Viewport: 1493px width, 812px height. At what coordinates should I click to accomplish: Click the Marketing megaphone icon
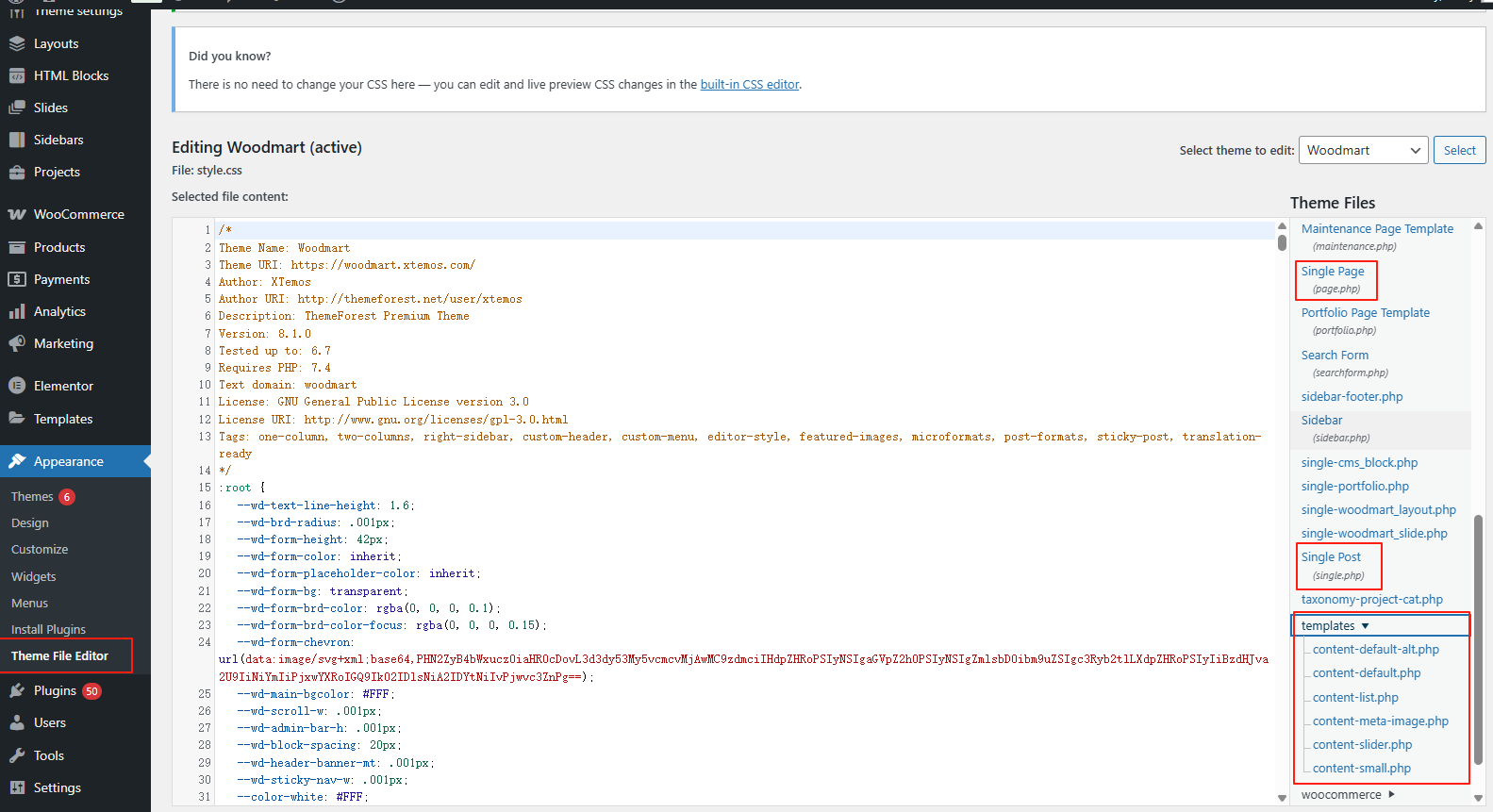pos(17,343)
